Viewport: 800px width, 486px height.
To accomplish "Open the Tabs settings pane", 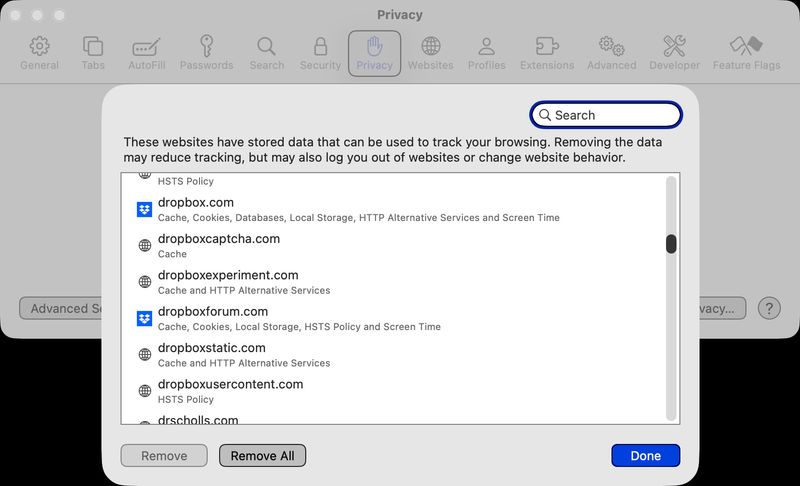I will click(x=93, y=53).
